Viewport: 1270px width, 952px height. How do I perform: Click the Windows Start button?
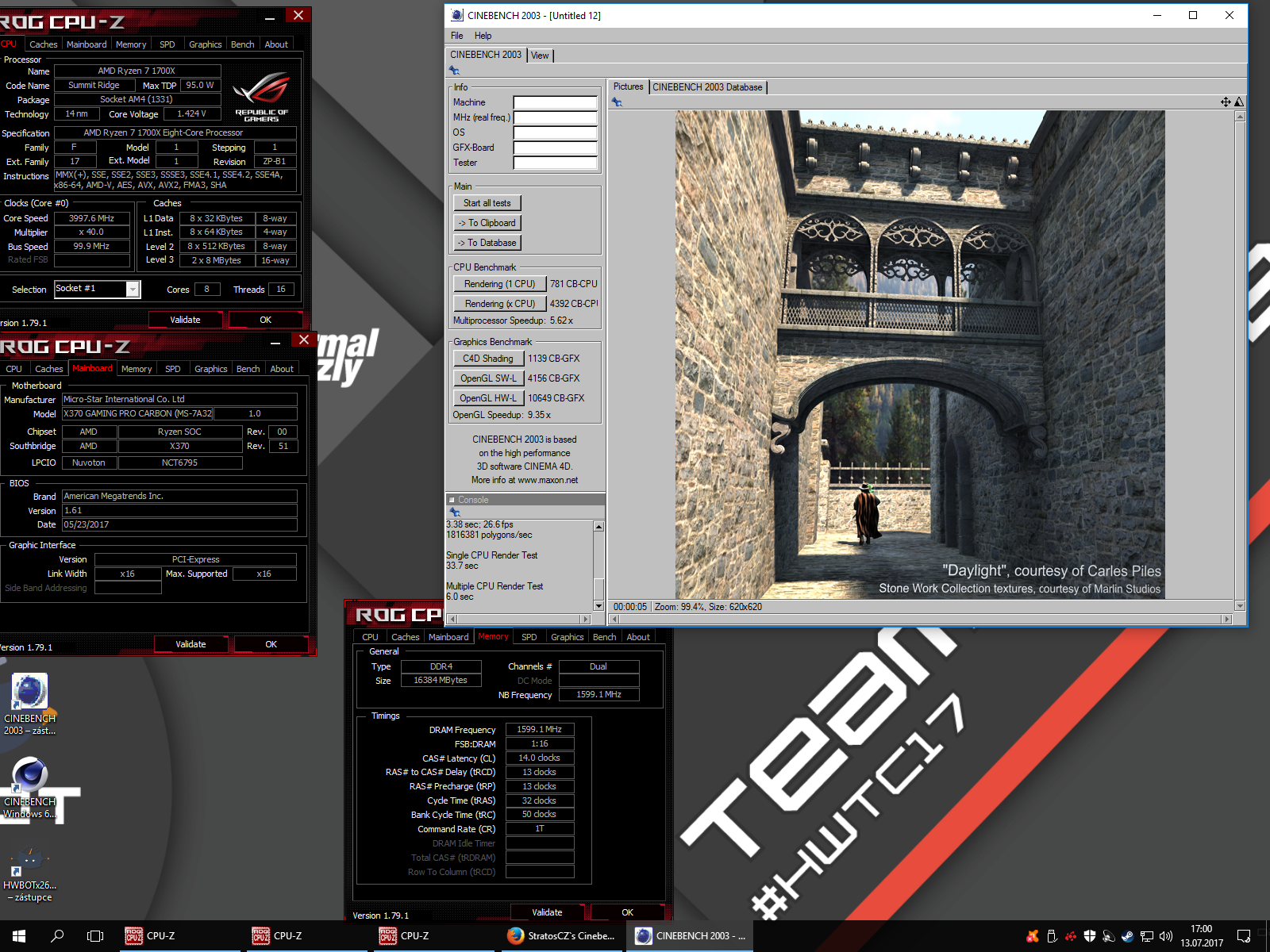click(19, 936)
